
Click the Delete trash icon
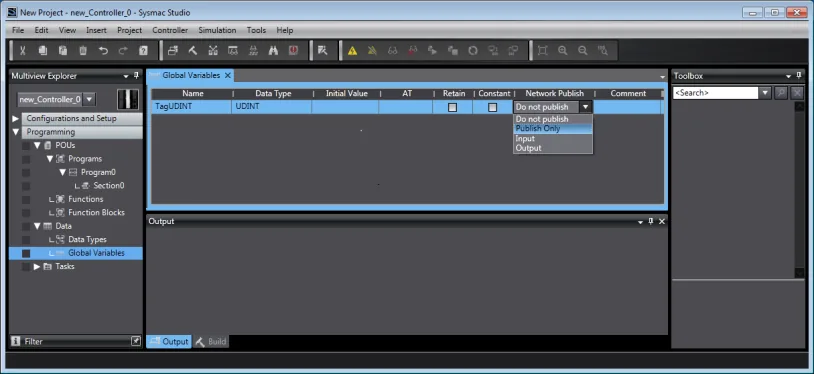(x=83, y=50)
